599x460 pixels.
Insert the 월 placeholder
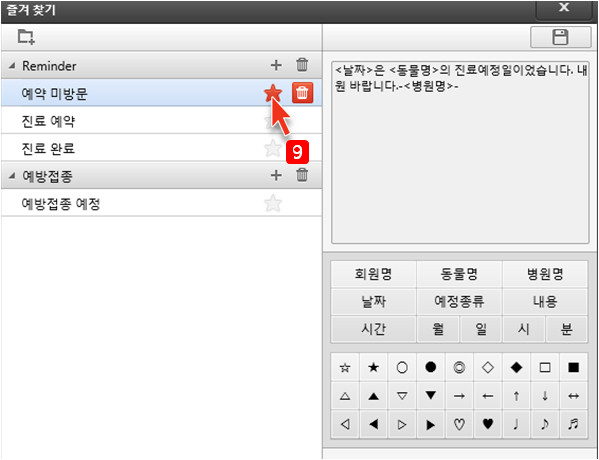(438, 329)
